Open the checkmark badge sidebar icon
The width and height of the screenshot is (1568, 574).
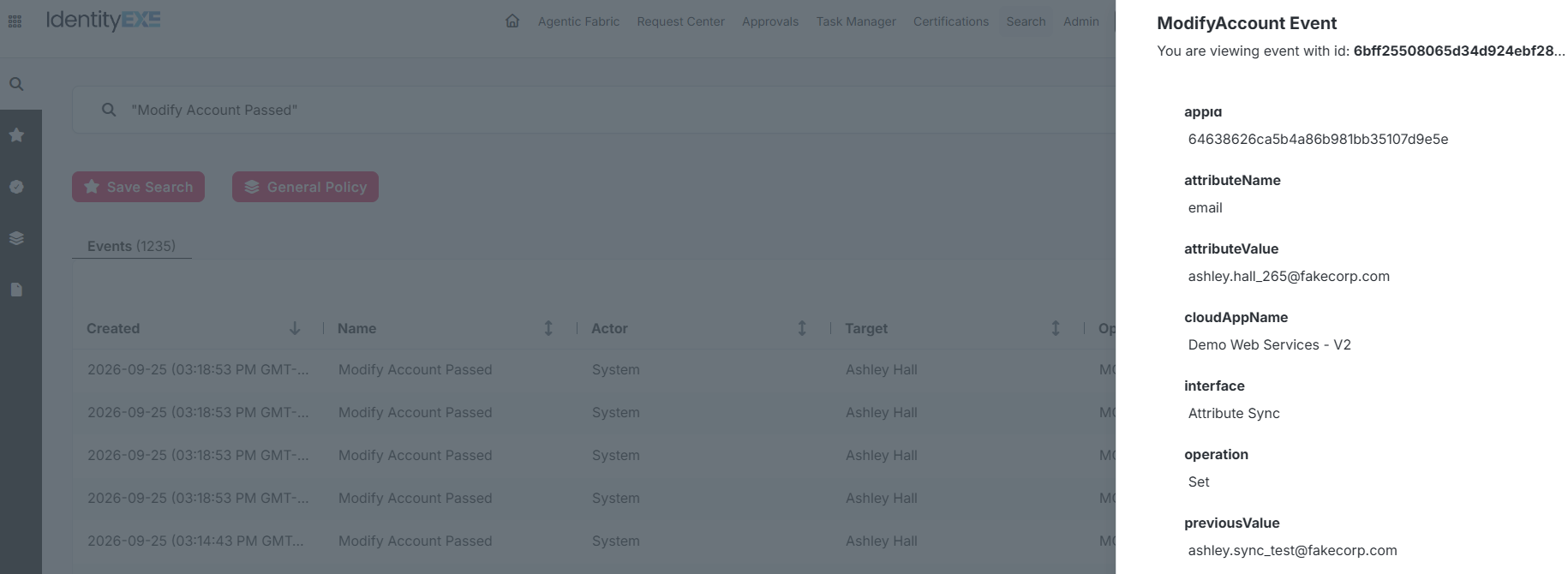pos(16,187)
